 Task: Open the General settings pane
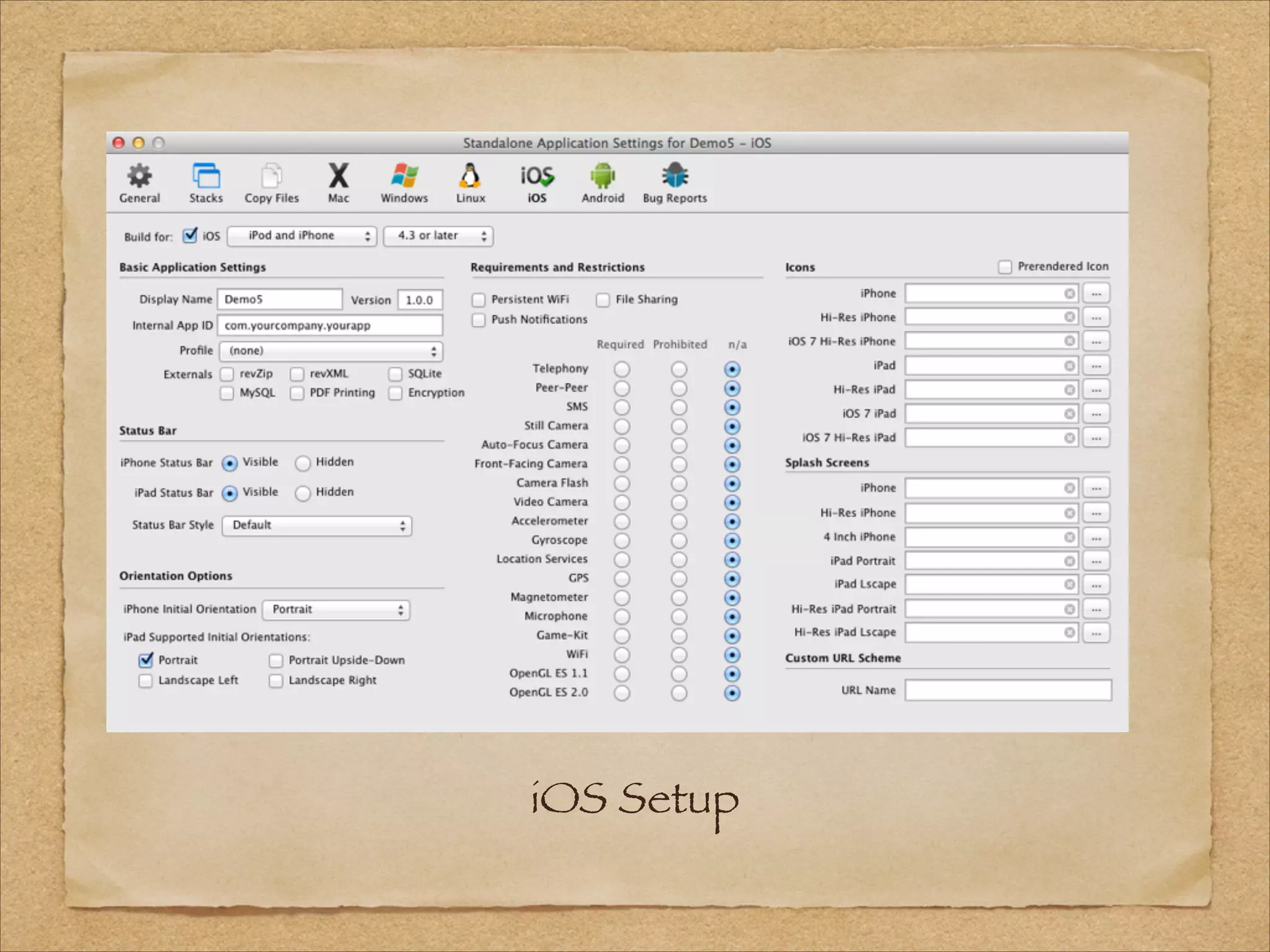[139, 183]
